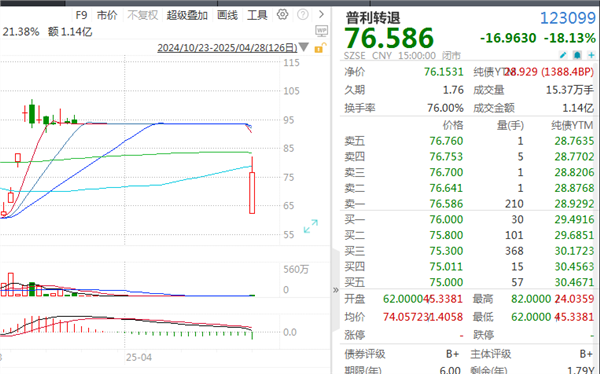Click bond code 123099 link

568,18
